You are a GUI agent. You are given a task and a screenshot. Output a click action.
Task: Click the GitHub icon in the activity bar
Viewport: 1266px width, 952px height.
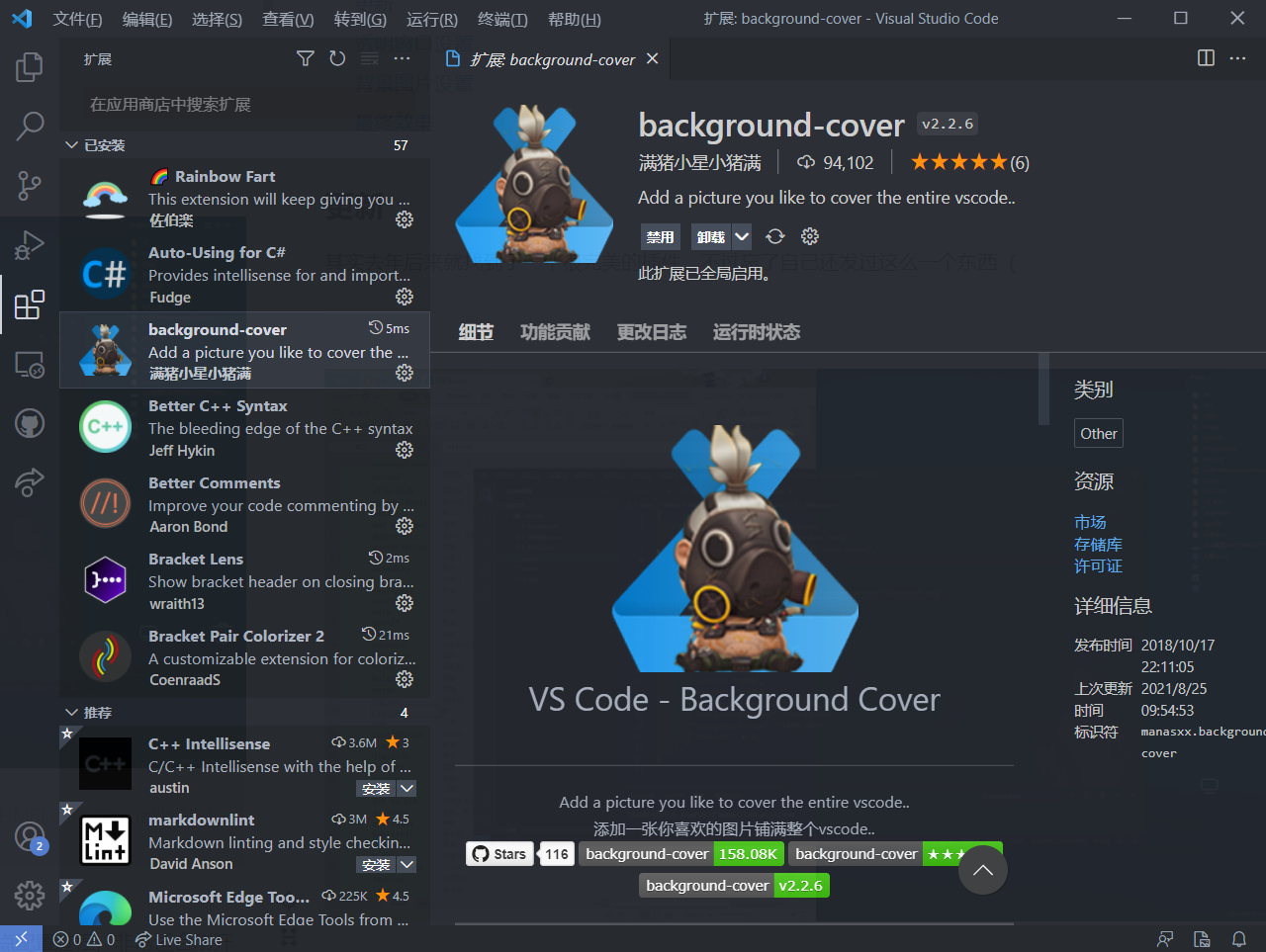[29, 423]
